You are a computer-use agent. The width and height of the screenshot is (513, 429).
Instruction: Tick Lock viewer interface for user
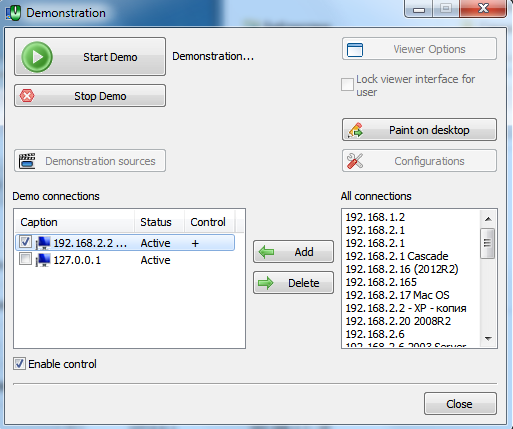(x=347, y=85)
